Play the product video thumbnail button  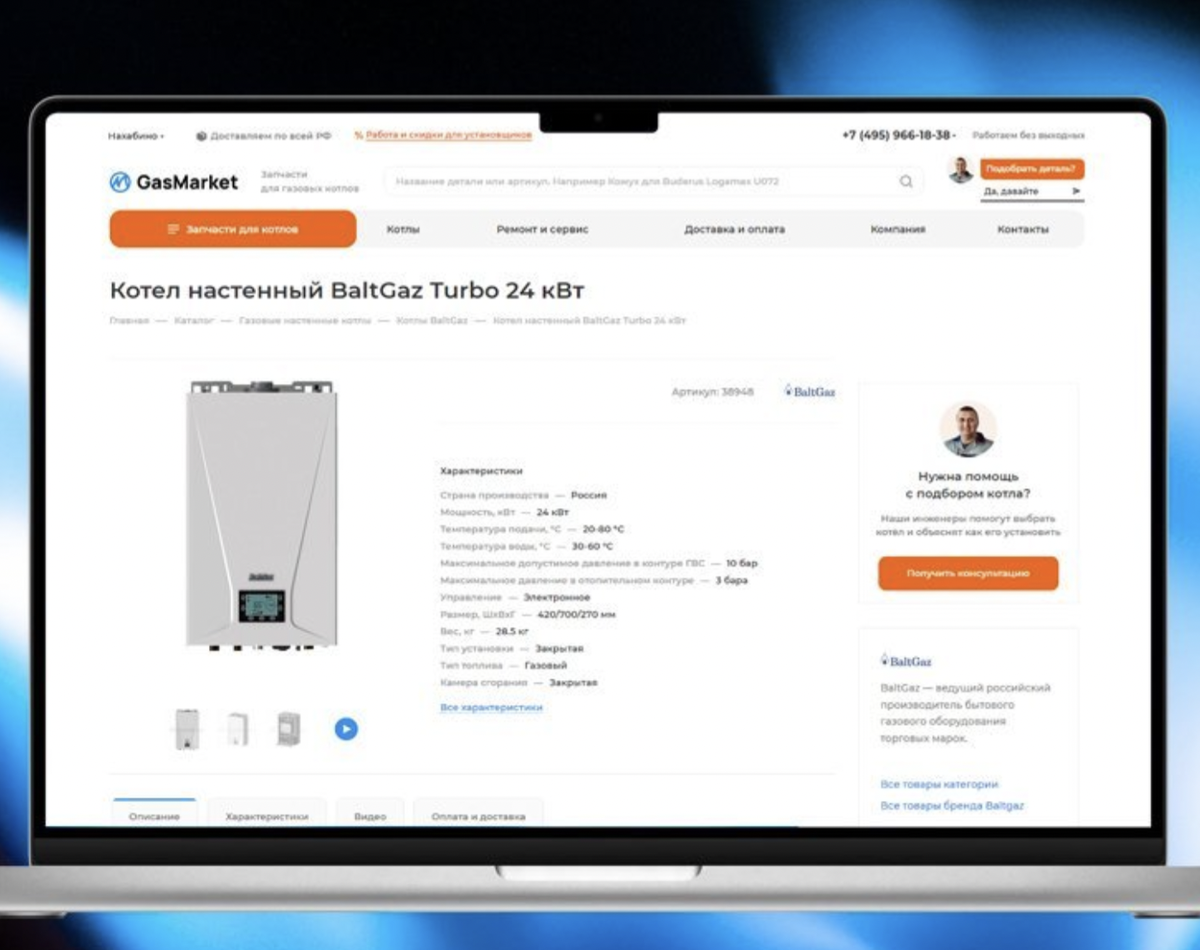pyautogui.click(x=346, y=729)
